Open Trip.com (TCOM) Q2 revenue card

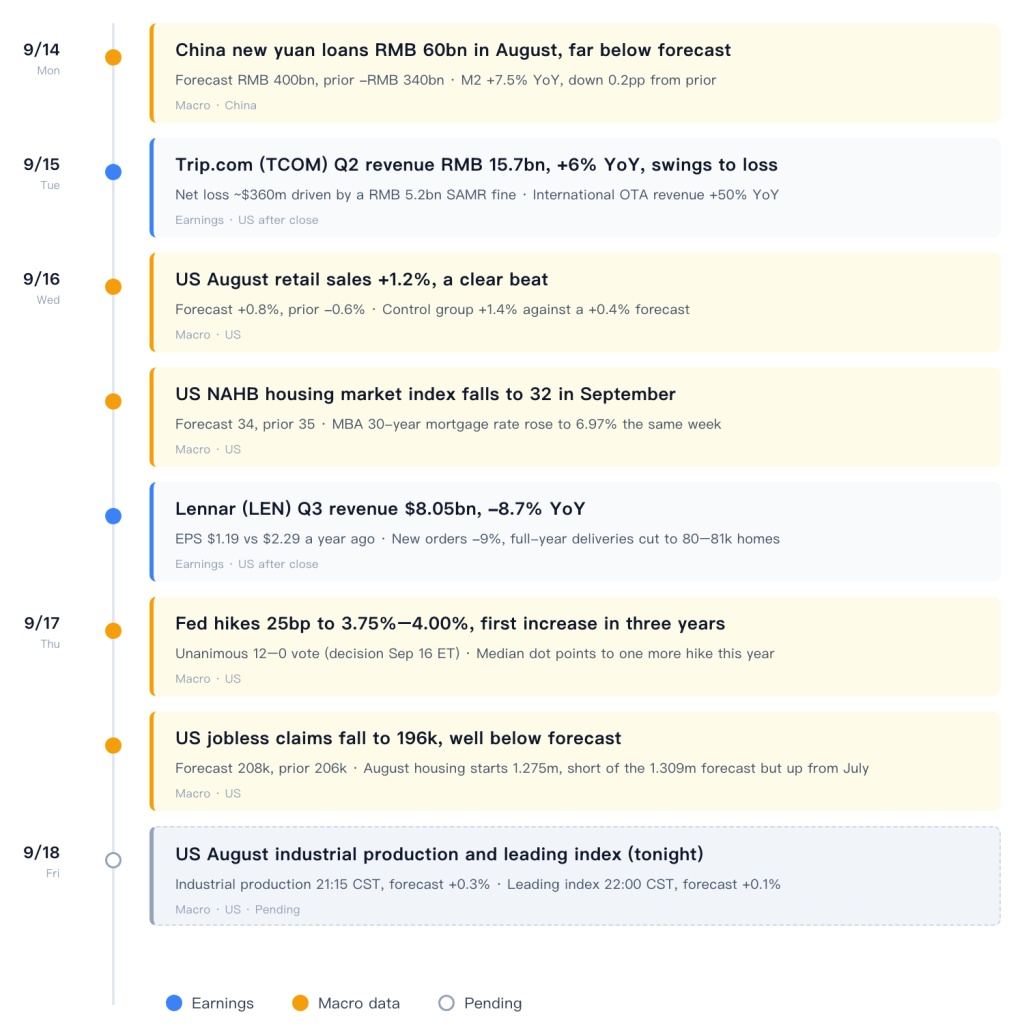(x=575, y=187)
